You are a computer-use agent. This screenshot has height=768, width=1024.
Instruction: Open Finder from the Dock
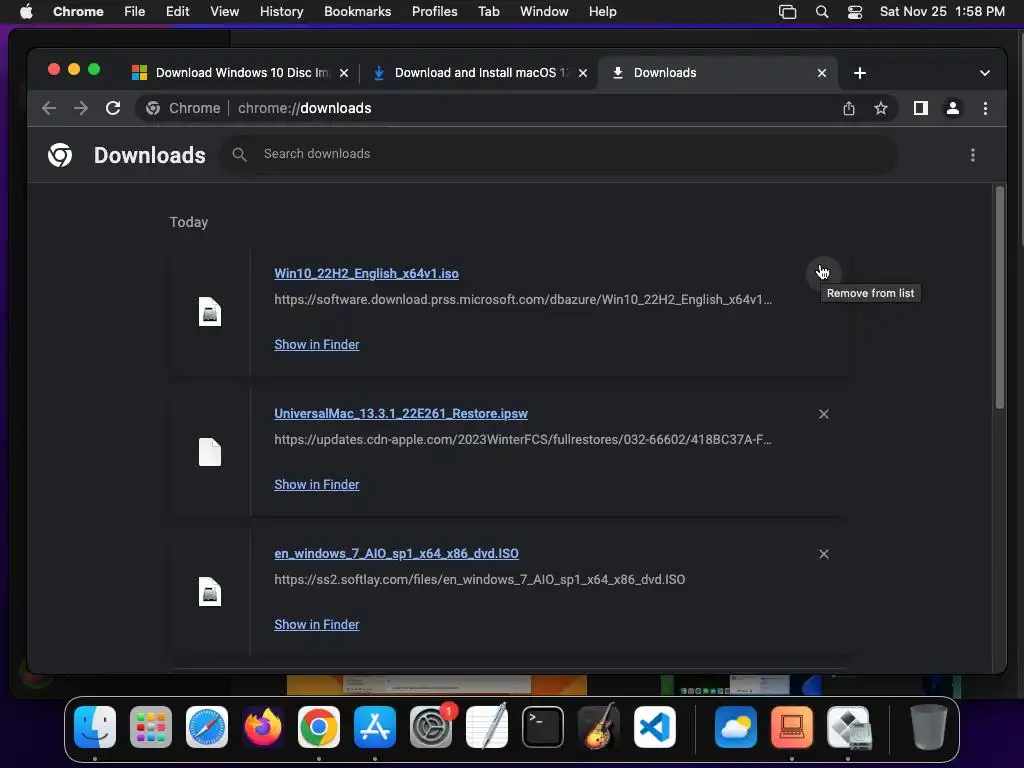coord(95,727)
